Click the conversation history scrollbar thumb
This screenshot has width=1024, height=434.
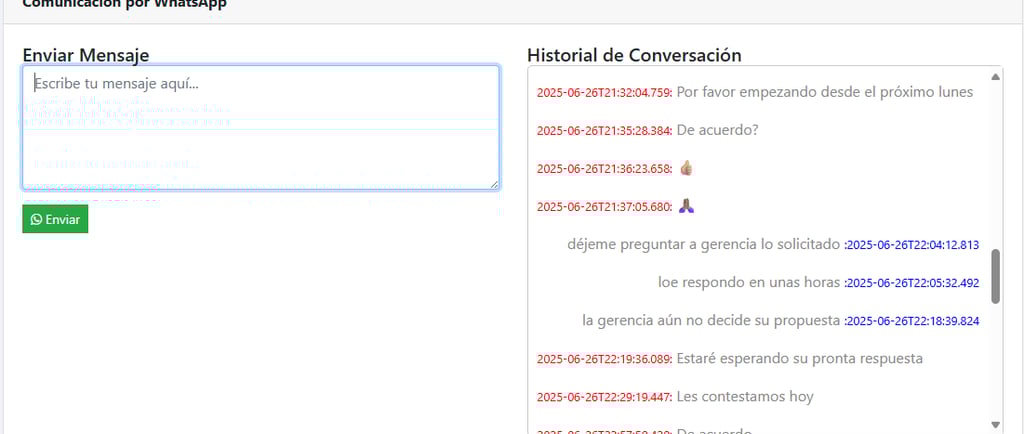995,276
